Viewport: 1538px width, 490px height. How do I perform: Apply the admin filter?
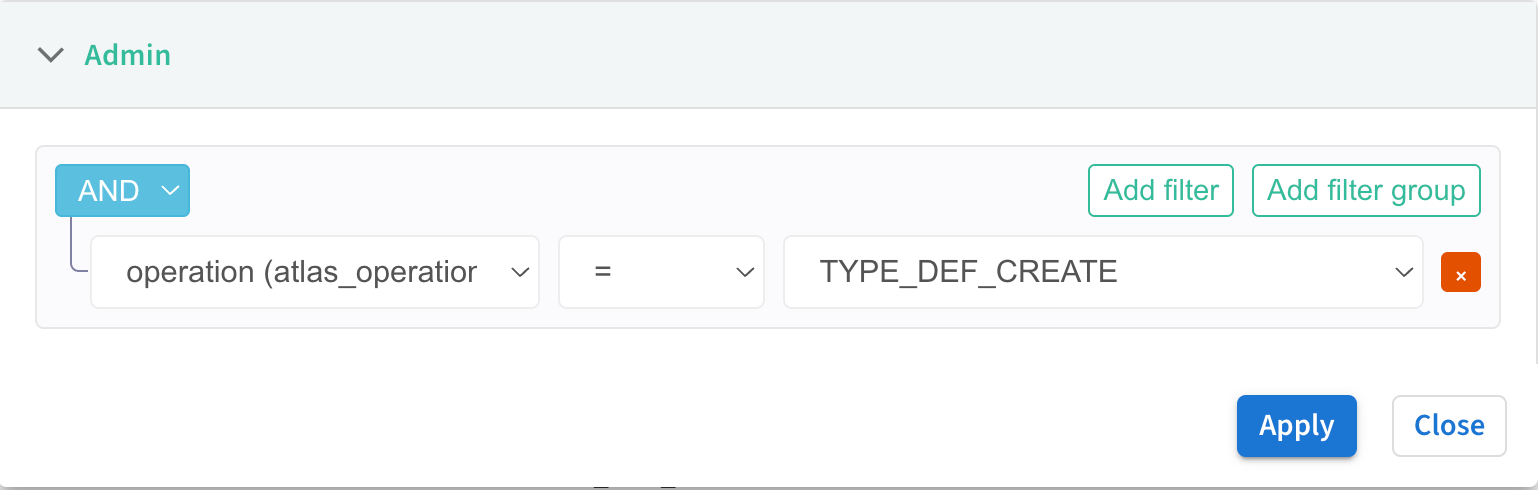pos(1296,426)
